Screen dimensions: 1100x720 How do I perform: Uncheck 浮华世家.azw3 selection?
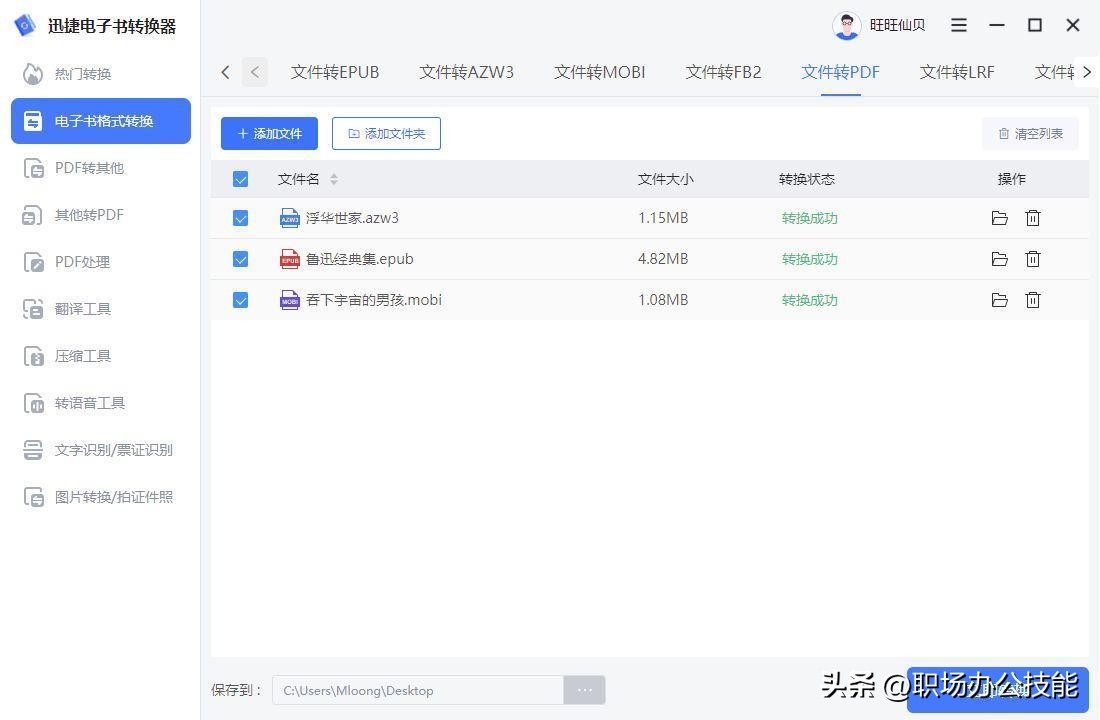tap(240, 217)
